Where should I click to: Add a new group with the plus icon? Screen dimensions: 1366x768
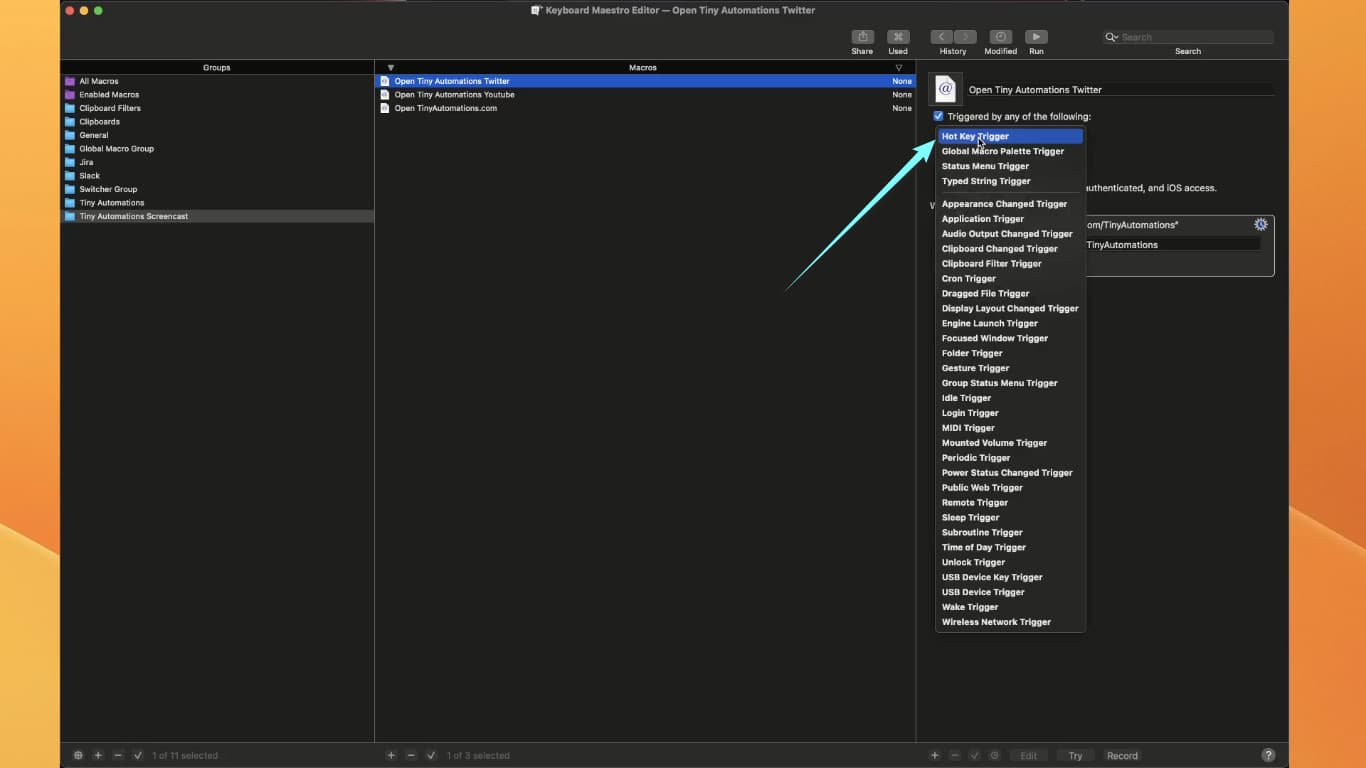point(98,755)
